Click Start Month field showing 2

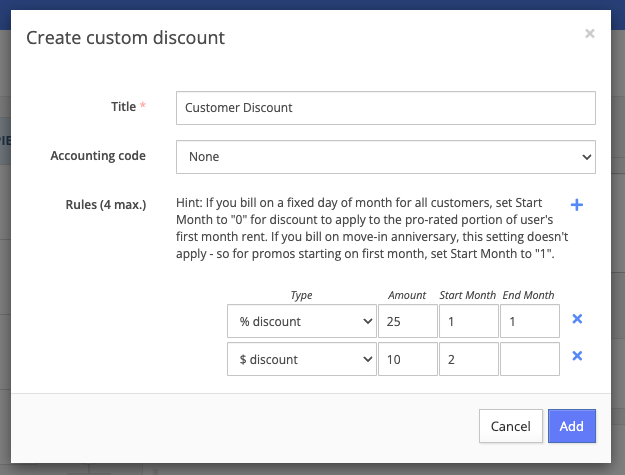[469, 358]
